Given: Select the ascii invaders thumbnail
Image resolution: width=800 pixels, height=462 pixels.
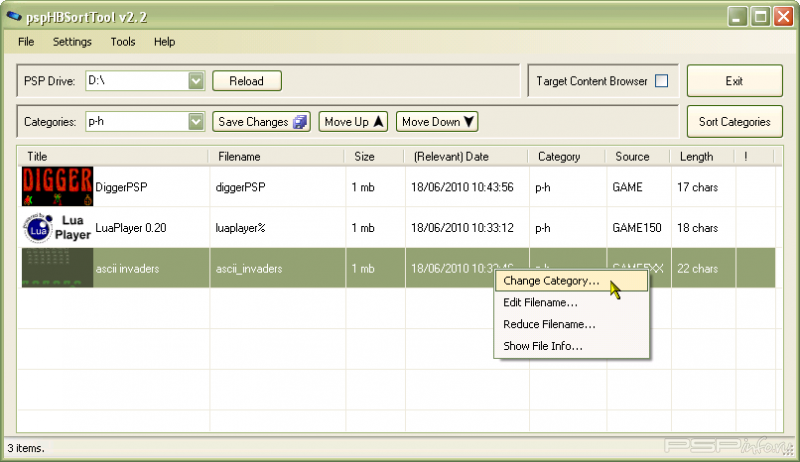Looking at the screenshot, I should coord(57,268).
